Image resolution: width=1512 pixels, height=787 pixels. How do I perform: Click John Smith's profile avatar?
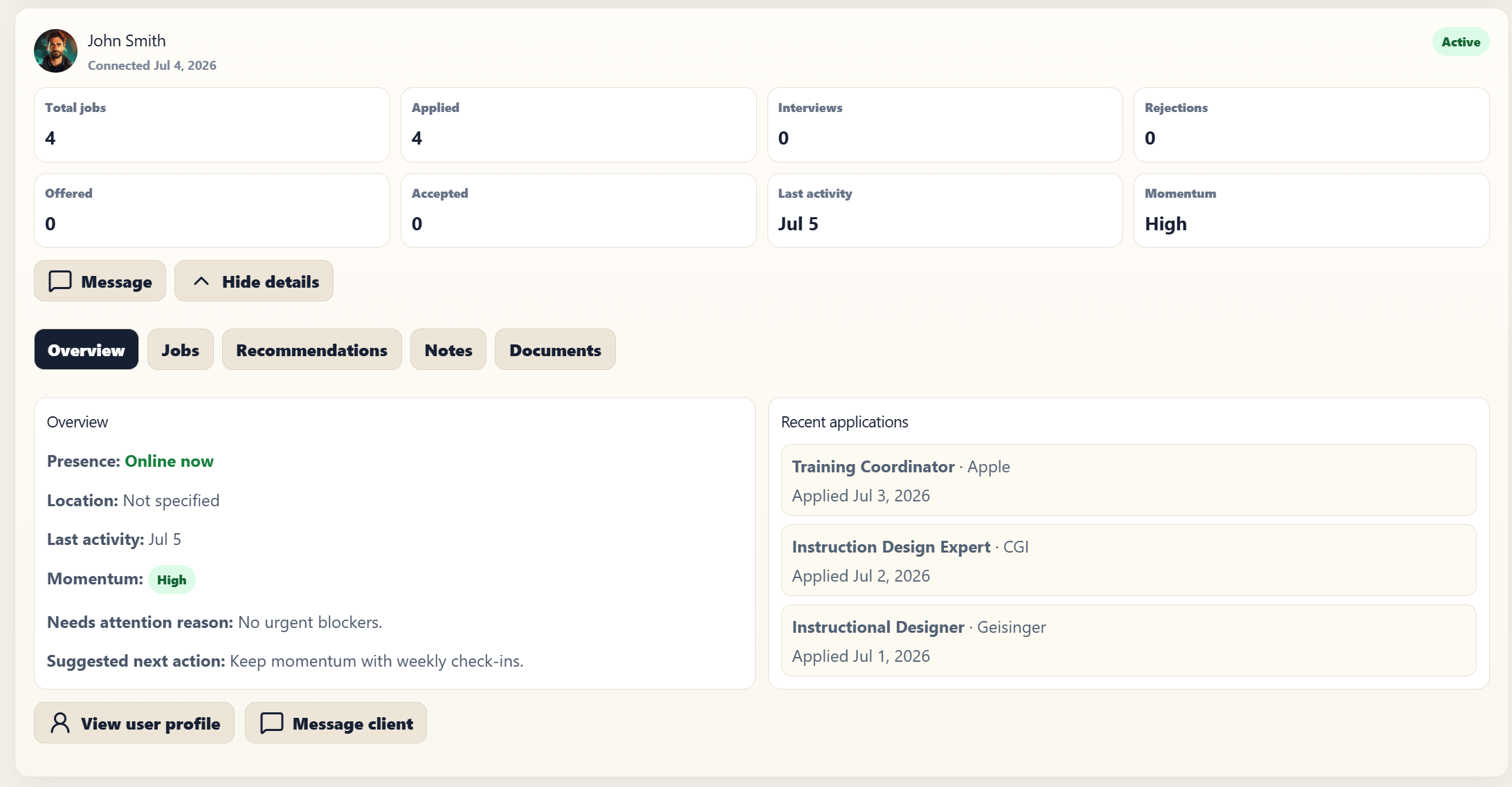(55, 50)
